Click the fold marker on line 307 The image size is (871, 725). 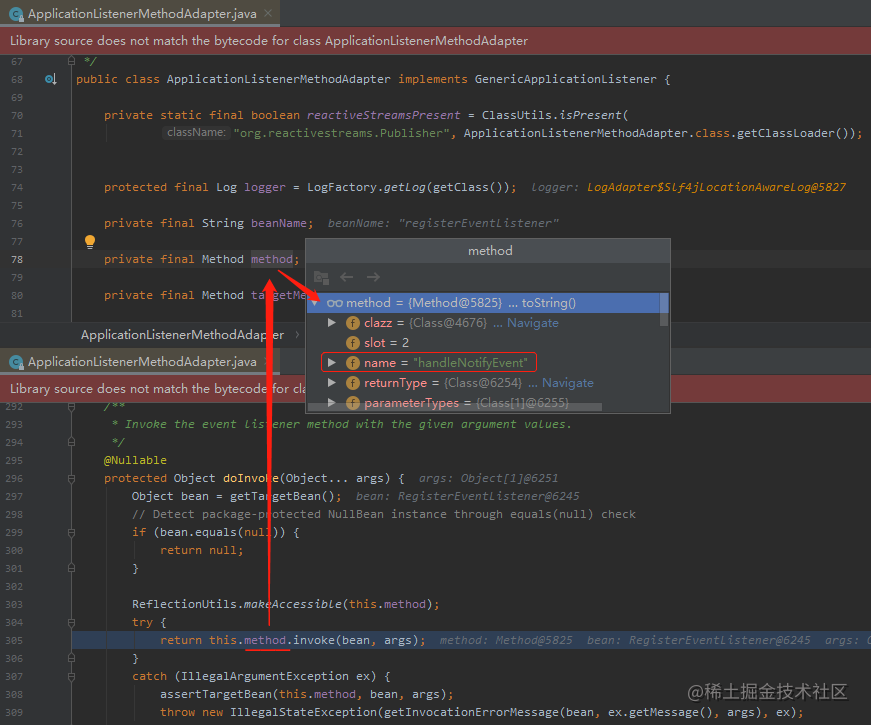pos(71,676)
